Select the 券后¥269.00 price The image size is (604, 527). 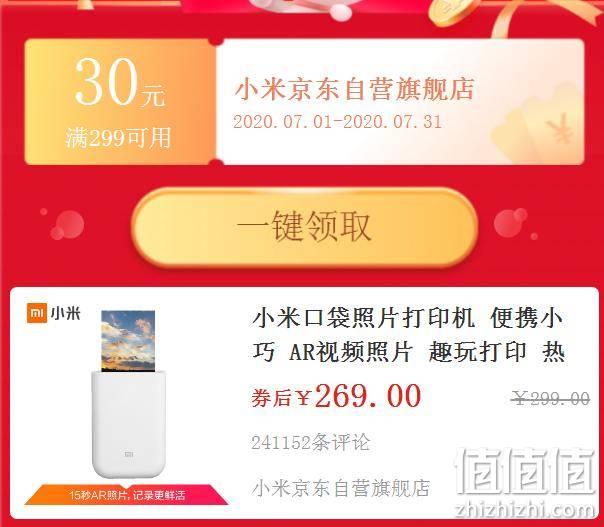(x=336, y=397)
